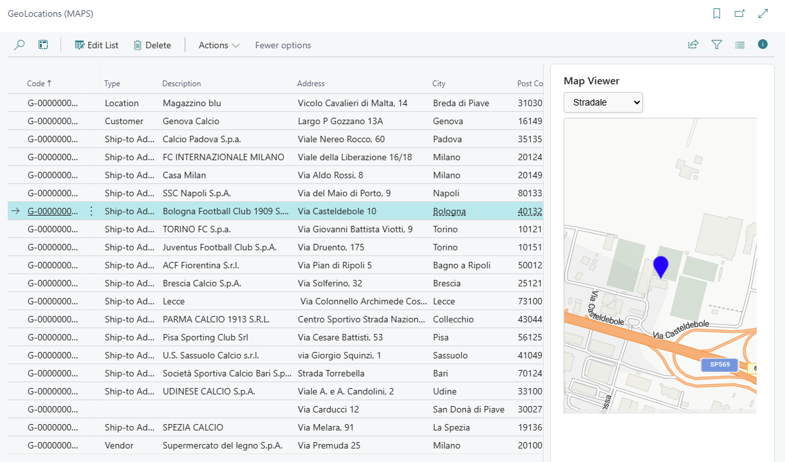Image resolution: width=785 pixels, height=462 pixels.
Task: Select ACF Fiorentina S.r.l. cell
Action: [201, 265]
